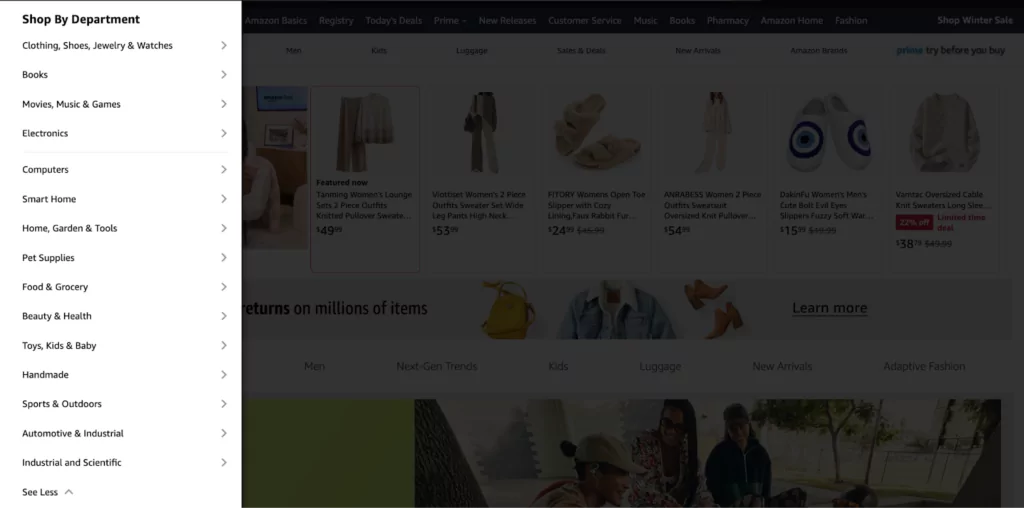Select Amazon Brands fashion subnav
The width and height of the screenshot is (1024, 508).
819,50
